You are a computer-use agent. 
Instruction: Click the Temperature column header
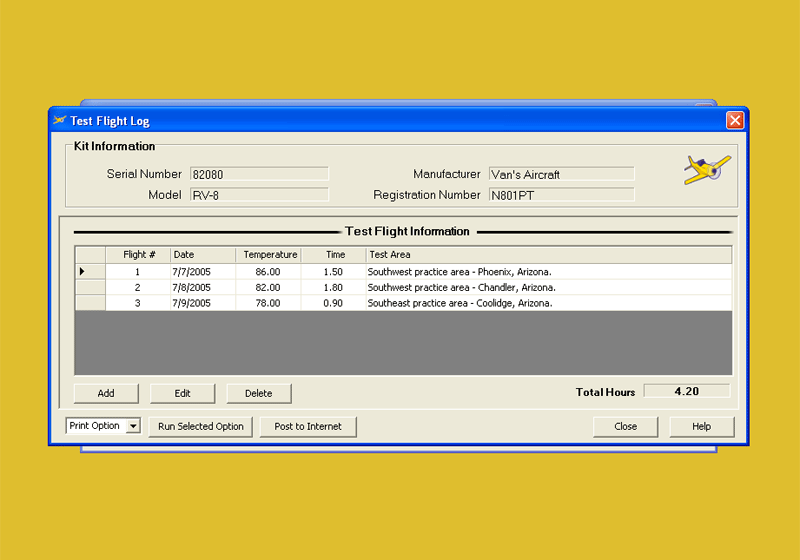click(x=269, y=255)
